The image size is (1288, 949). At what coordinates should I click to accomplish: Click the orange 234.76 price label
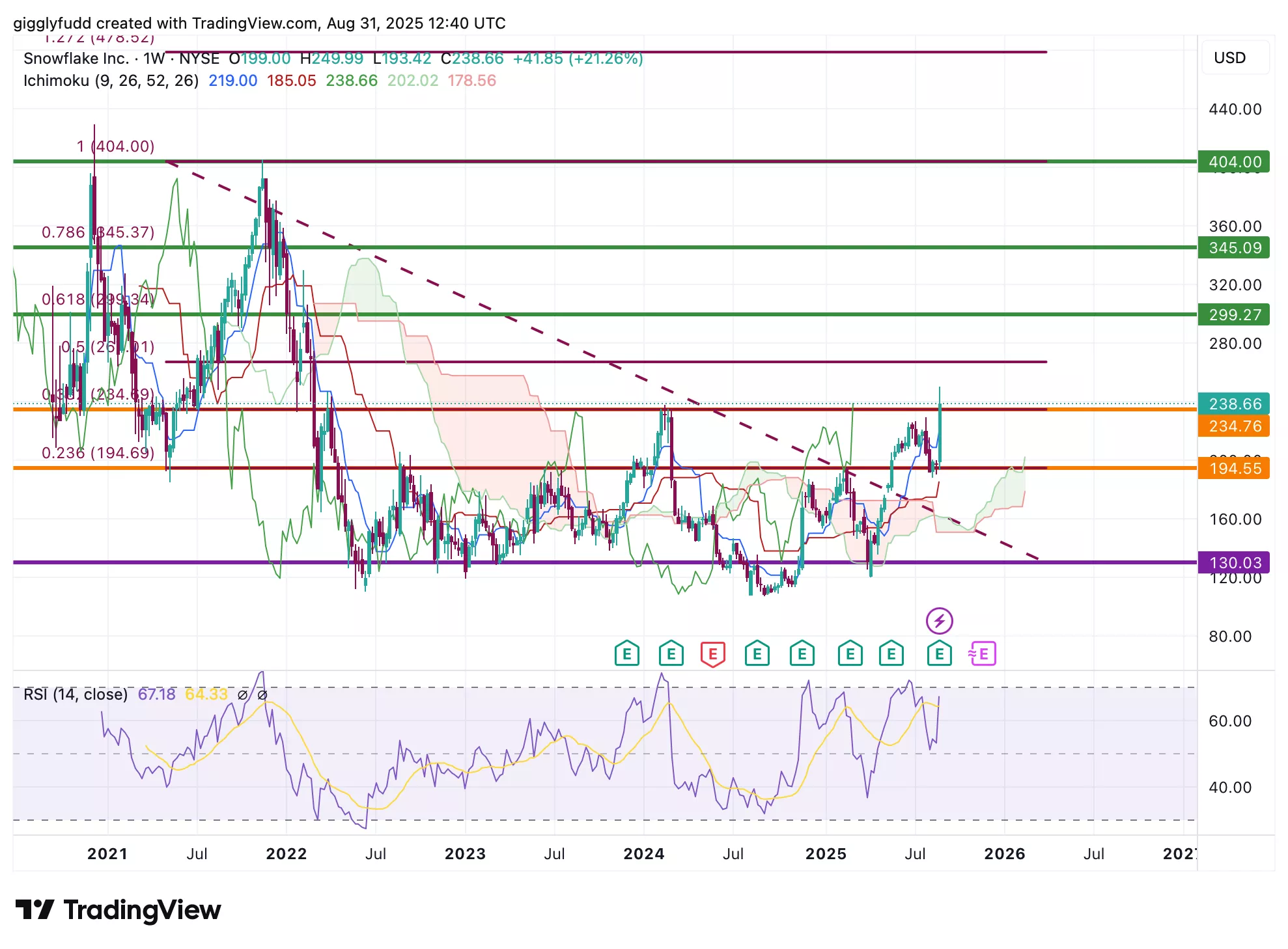(1234, 426)
